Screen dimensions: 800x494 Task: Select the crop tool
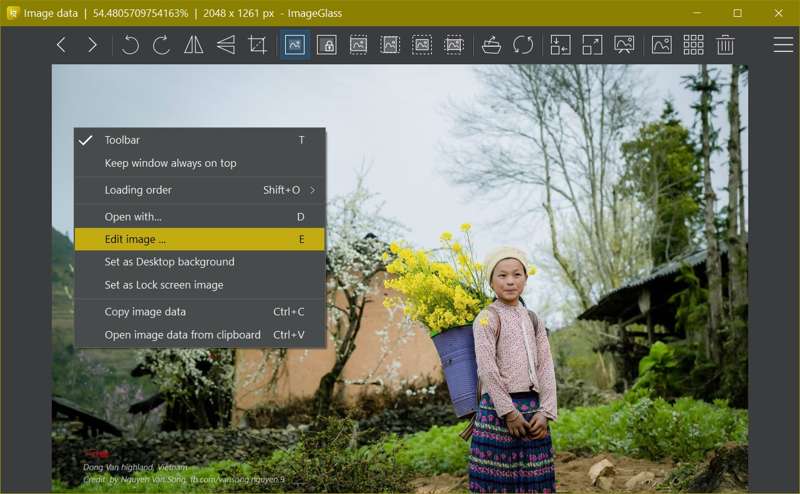258,45
